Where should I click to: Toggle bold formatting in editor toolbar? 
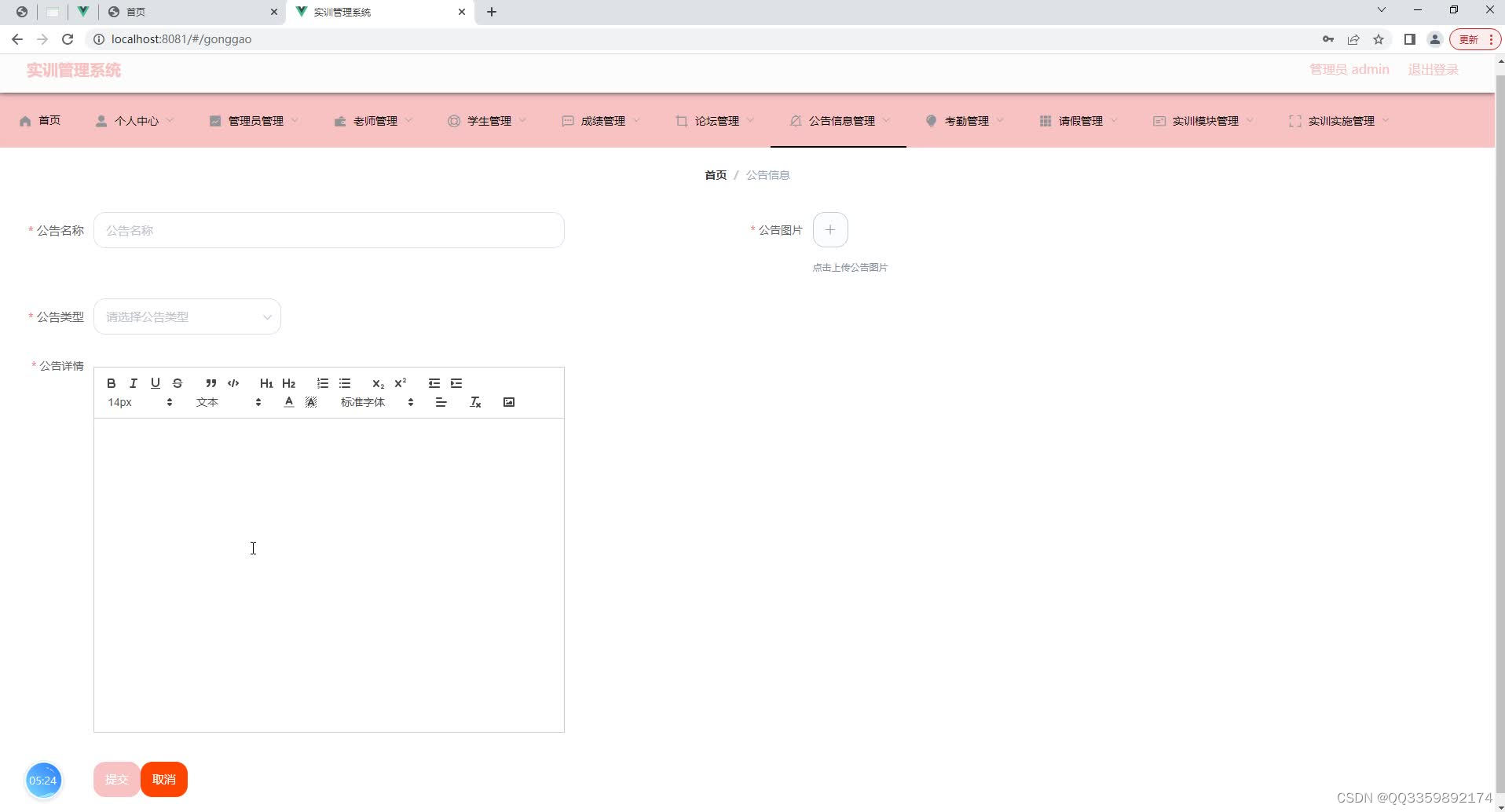111,383
